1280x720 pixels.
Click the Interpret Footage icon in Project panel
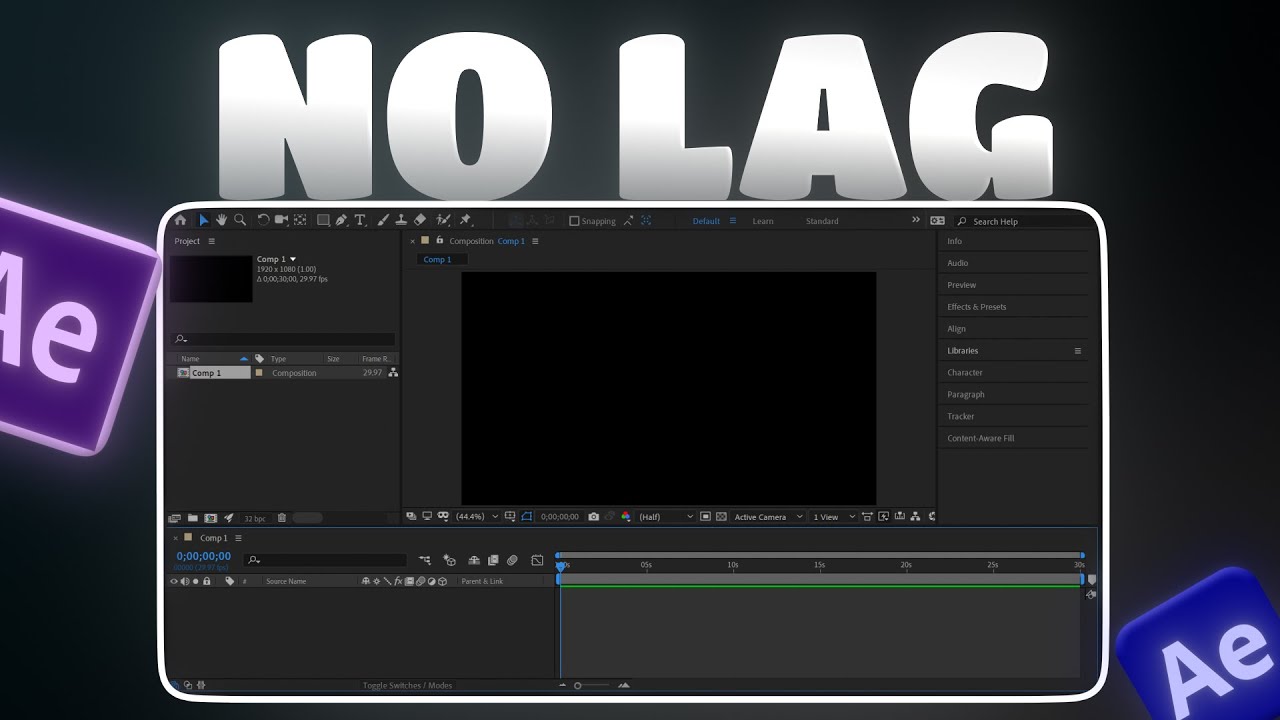click(x=174, y=518)
